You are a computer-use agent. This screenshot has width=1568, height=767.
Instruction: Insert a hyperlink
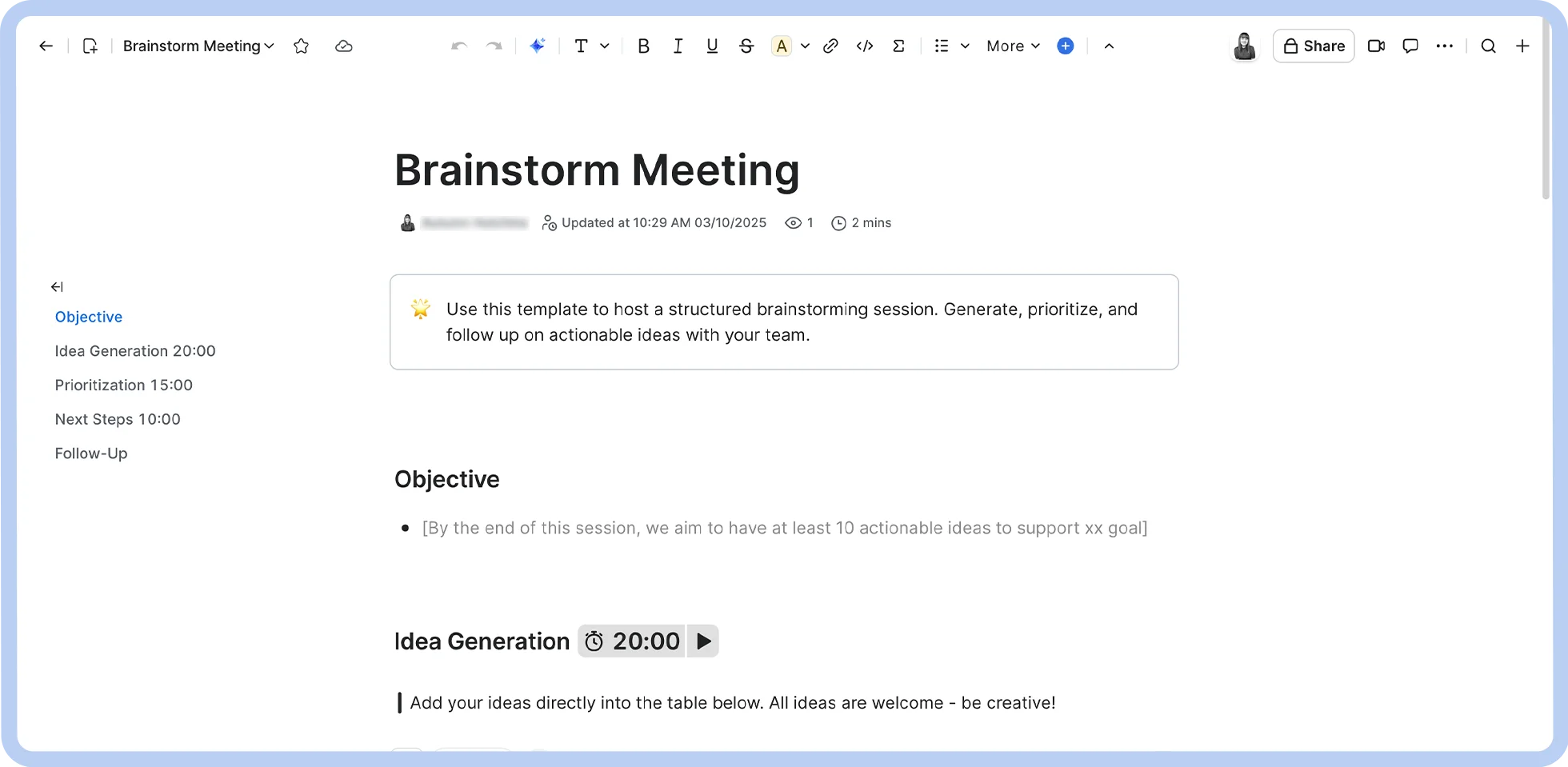pyautogui.click(x=830, y=46)
